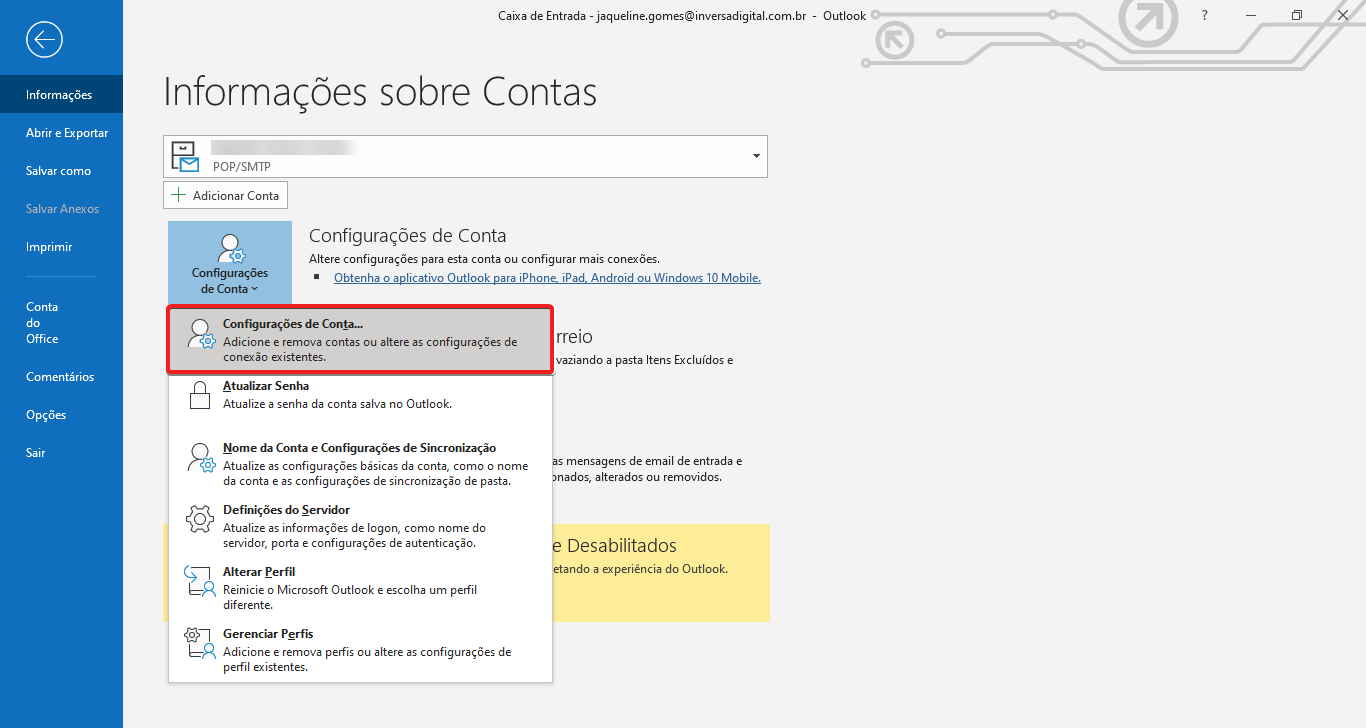Screen dimensions: 1366x728
Task: Click the Adicionar Conta button
Action: tap(225, 195)
